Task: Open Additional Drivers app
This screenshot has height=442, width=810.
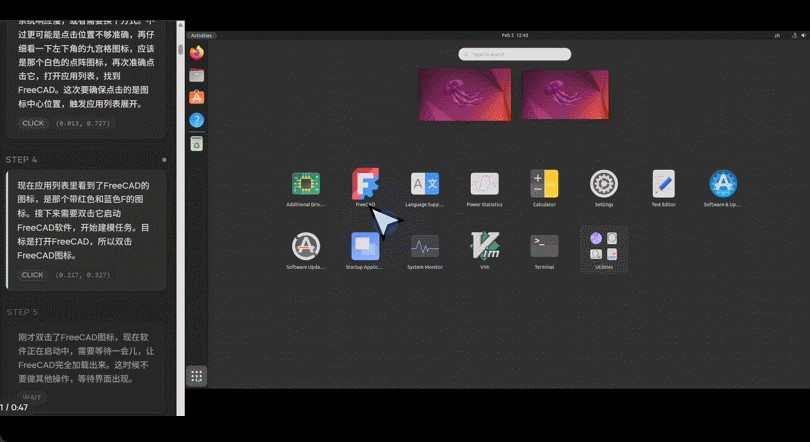Action: tap(305, 184)
